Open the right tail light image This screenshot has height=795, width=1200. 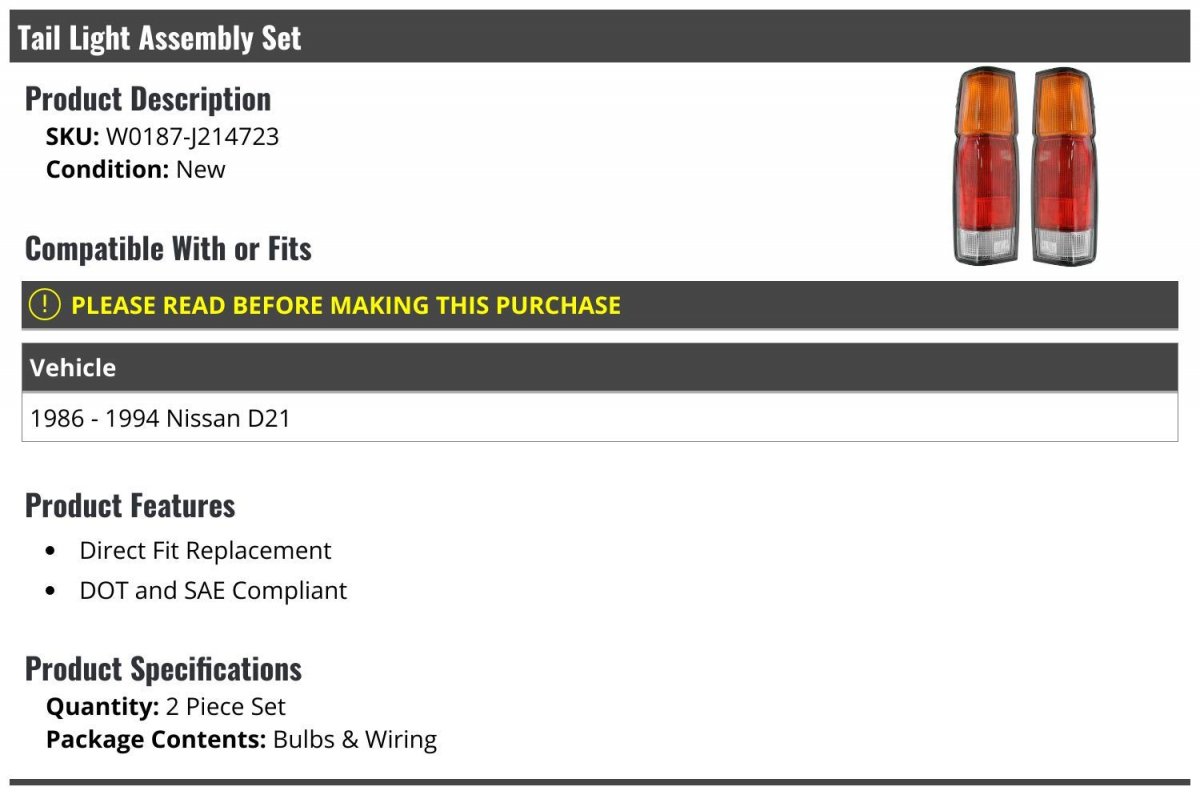pos(1065,166)
